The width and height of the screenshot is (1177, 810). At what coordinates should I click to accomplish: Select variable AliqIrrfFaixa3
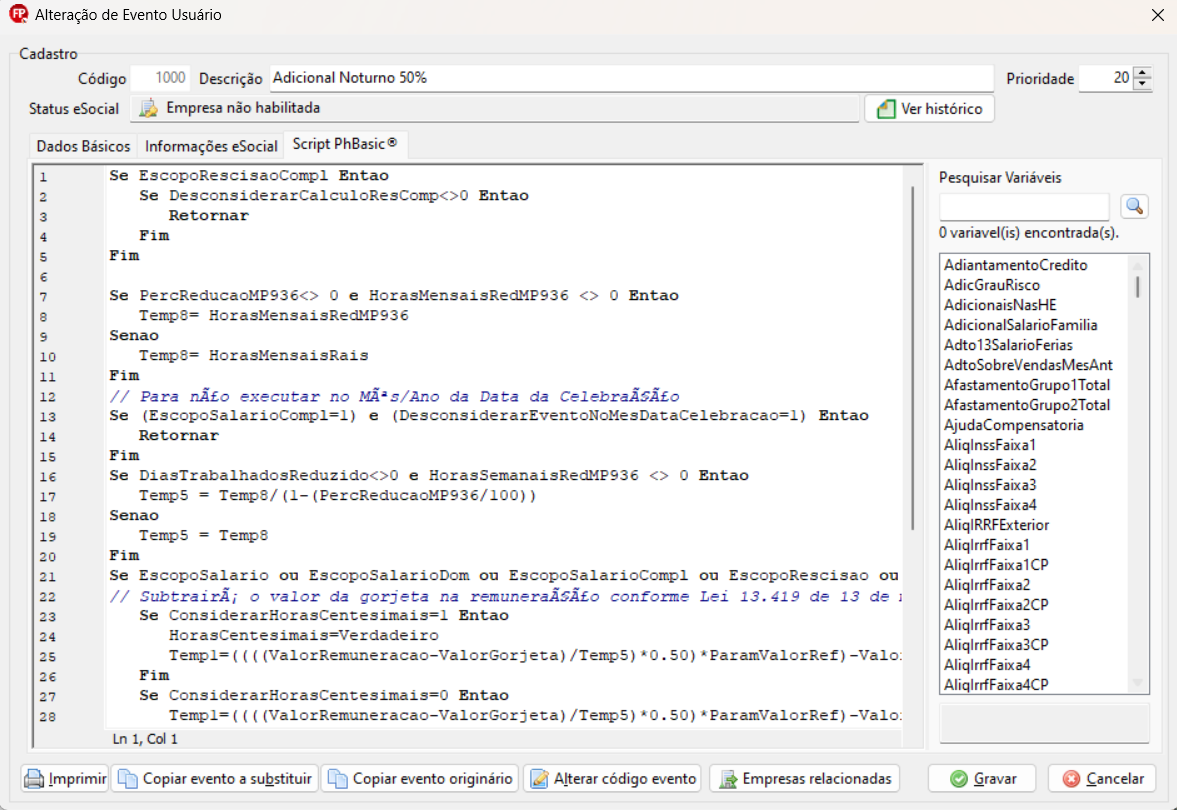pos(986,625)
